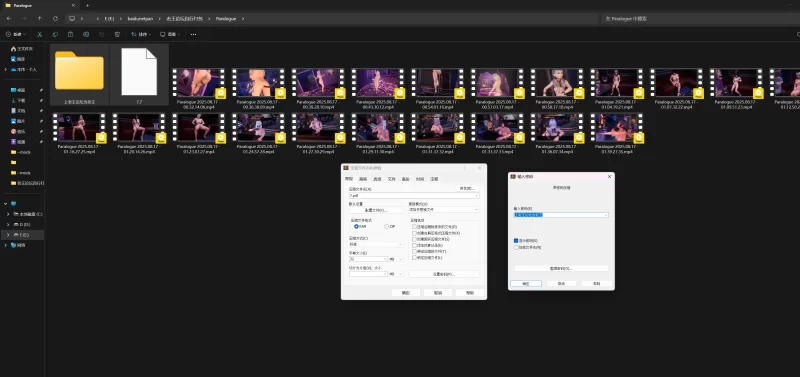Open the split volume size dropdown
Image resolution: width=800 pixels, height=377 pixels.
click(x=385, y=274)
